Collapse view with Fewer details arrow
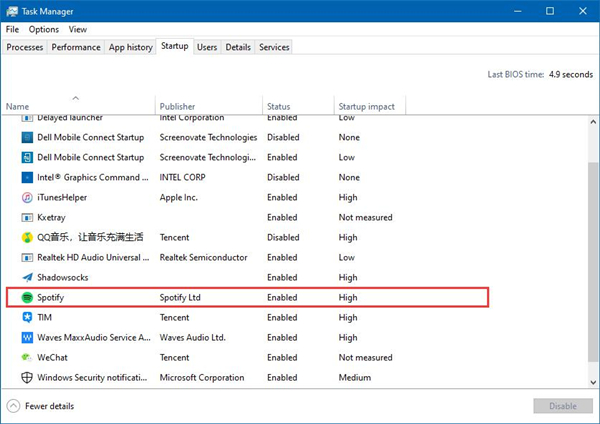 point(13,406)
